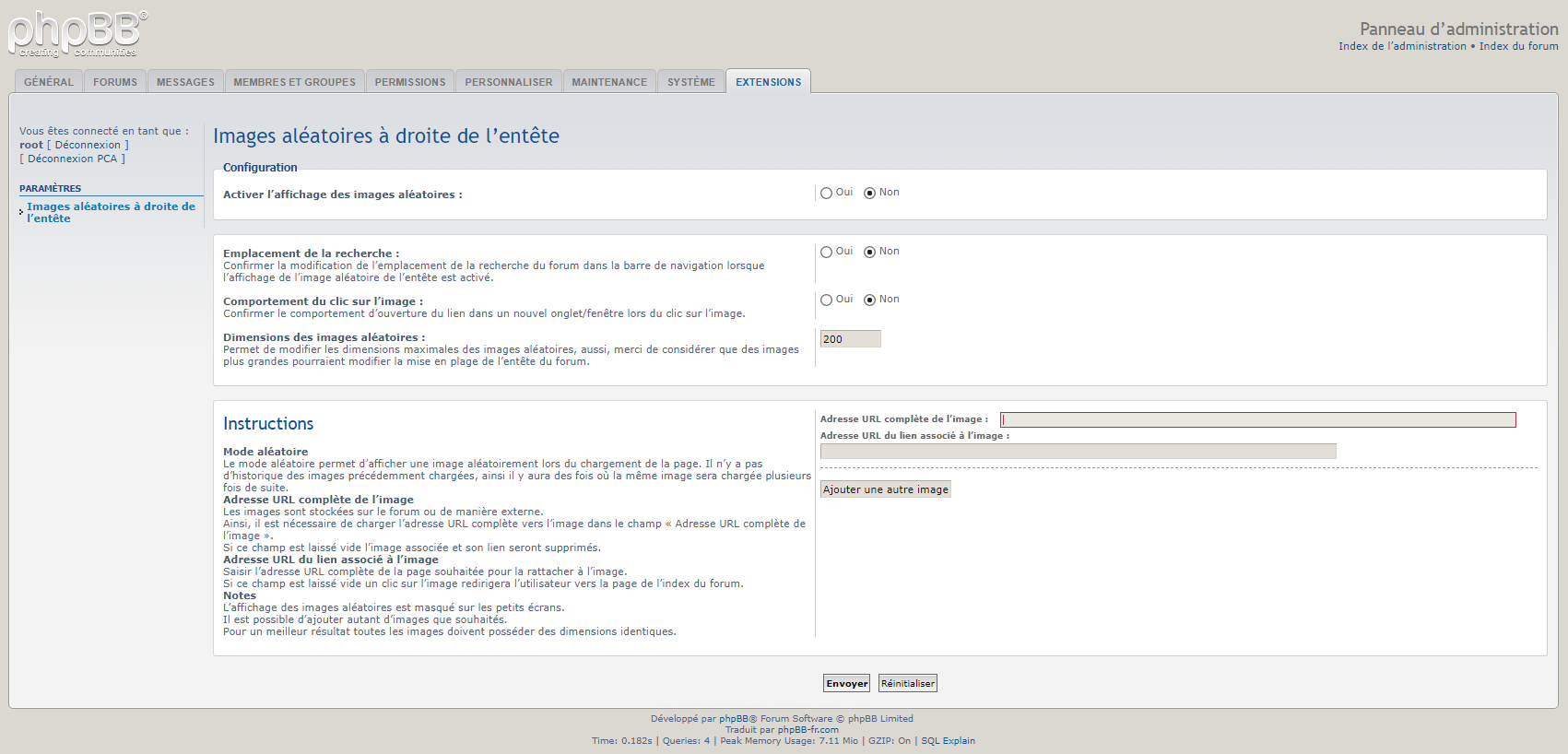This screenshot has width=1568, height=754.
Task: Focus the image dimensions field
Action: click(x=850, y=339)
